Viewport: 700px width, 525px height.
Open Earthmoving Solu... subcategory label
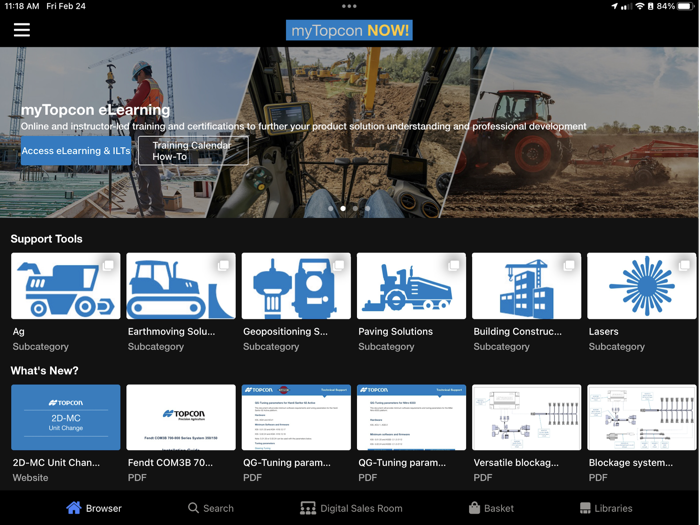(171, 332)
